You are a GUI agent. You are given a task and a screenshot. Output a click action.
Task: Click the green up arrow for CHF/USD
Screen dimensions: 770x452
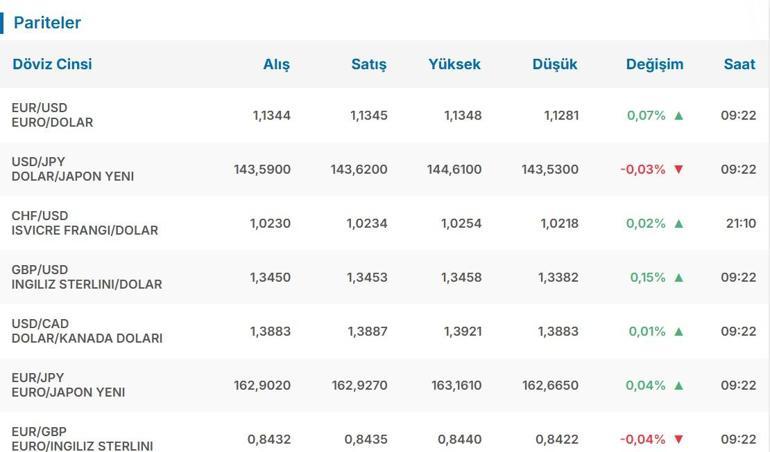coord(679,223)
